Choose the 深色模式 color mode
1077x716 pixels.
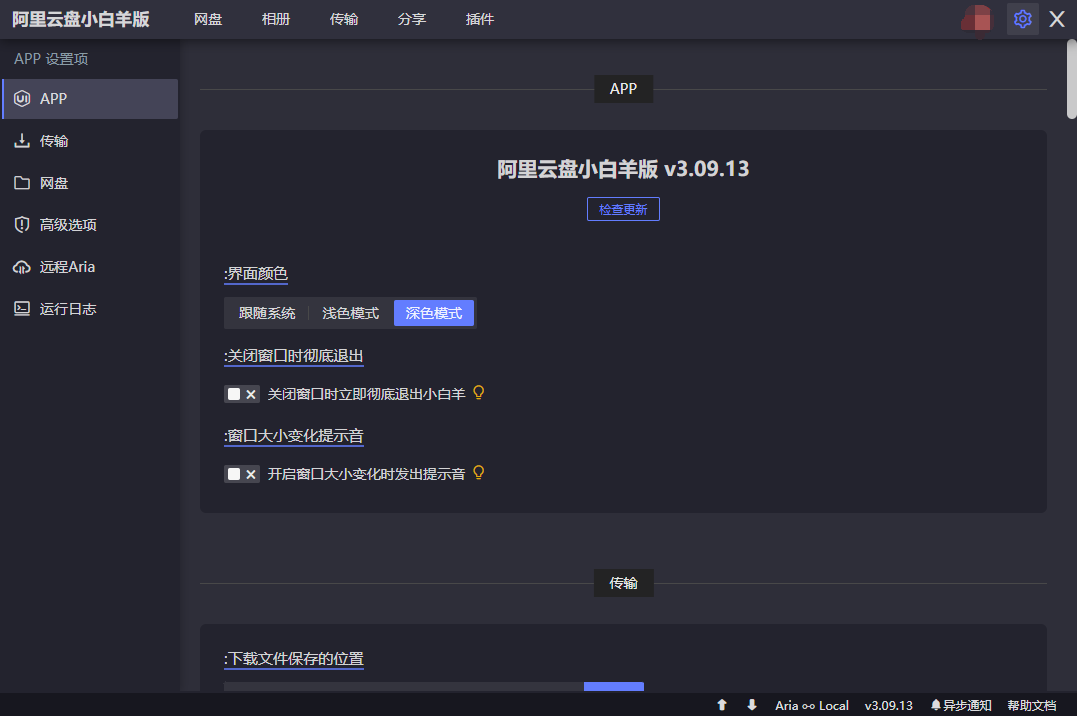click(434, 313)
